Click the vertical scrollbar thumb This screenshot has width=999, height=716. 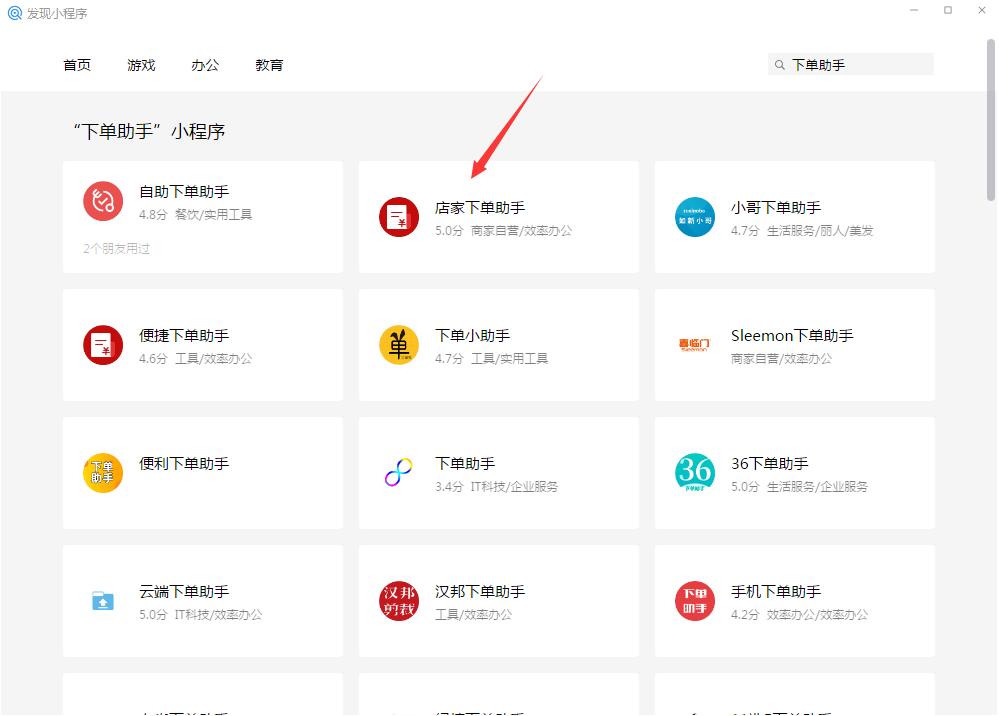pyautogui.click(x=991, y=120)
